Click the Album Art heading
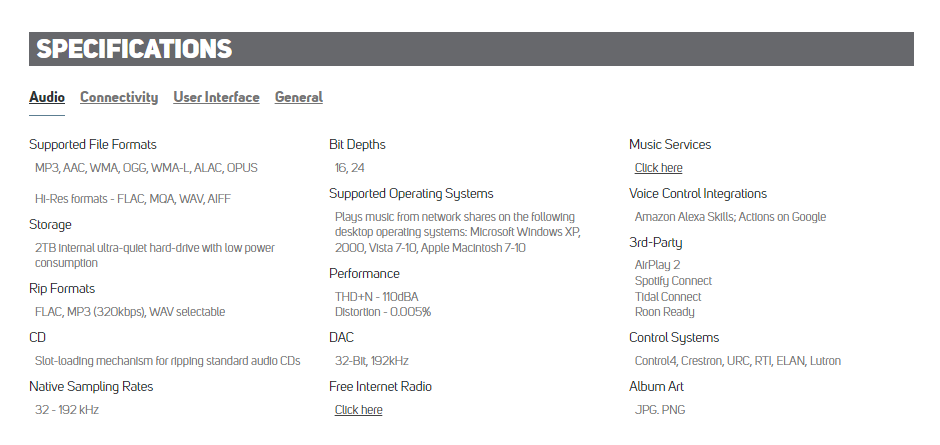 pos(656,387)
